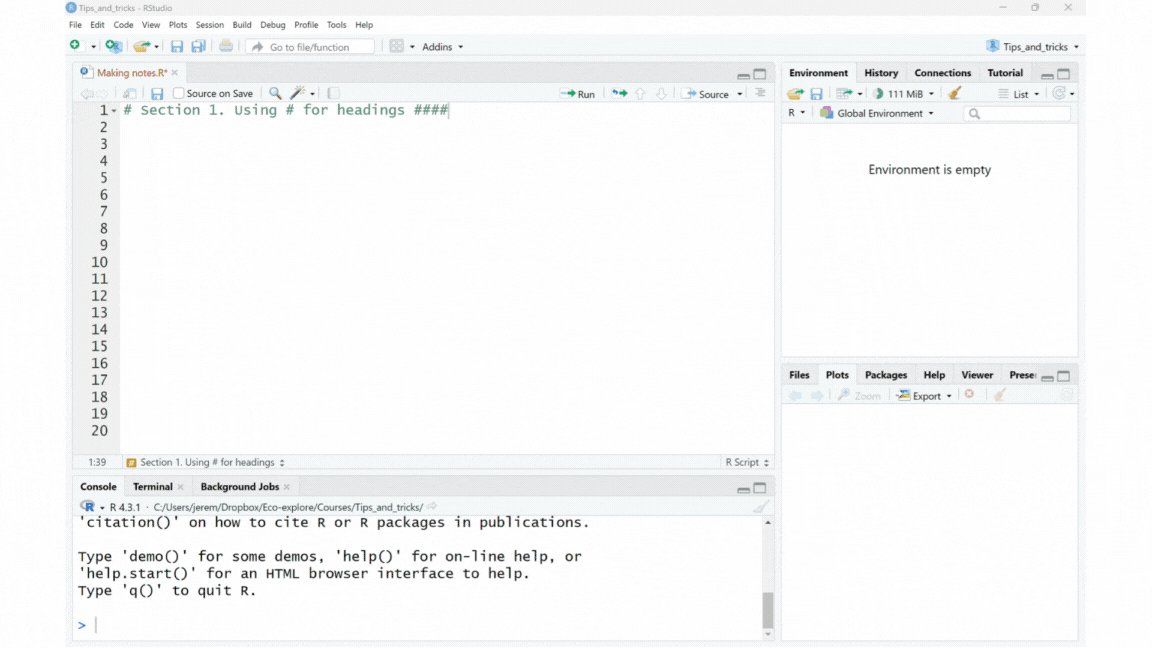
Task: Click the code tools magic wand
Action: coord(298,93)
